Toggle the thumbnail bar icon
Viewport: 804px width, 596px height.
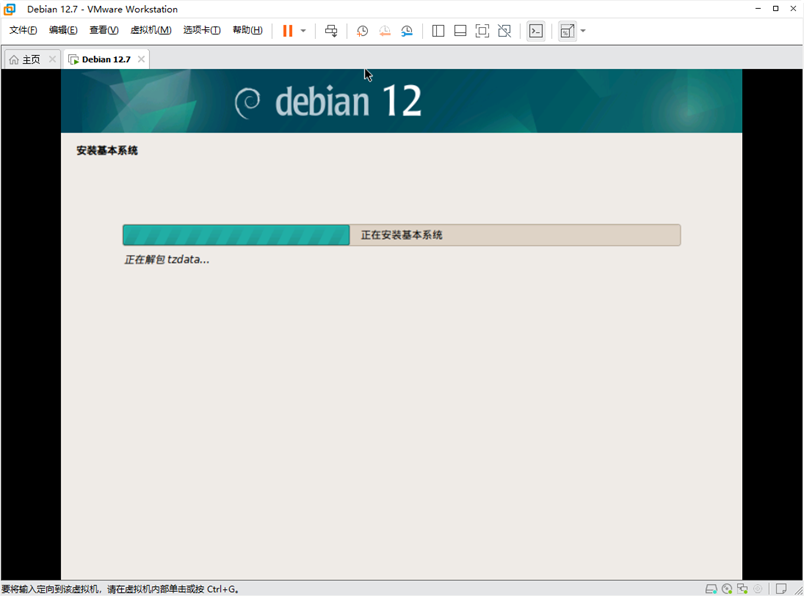(x=460, y=31)
